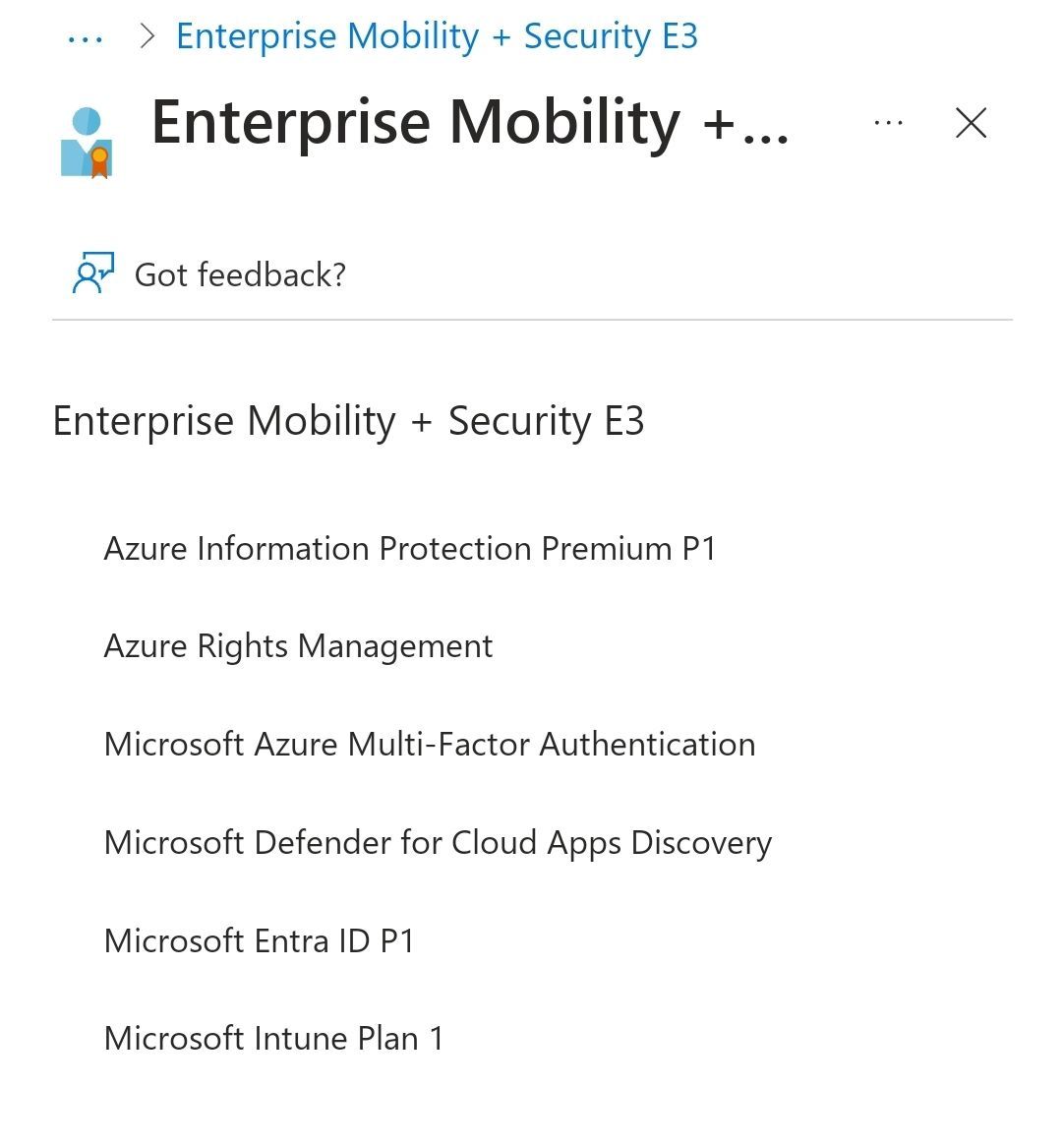
Task: Click the Got feedback person icon
Action: pyautogui.click(x=91, y=273)
